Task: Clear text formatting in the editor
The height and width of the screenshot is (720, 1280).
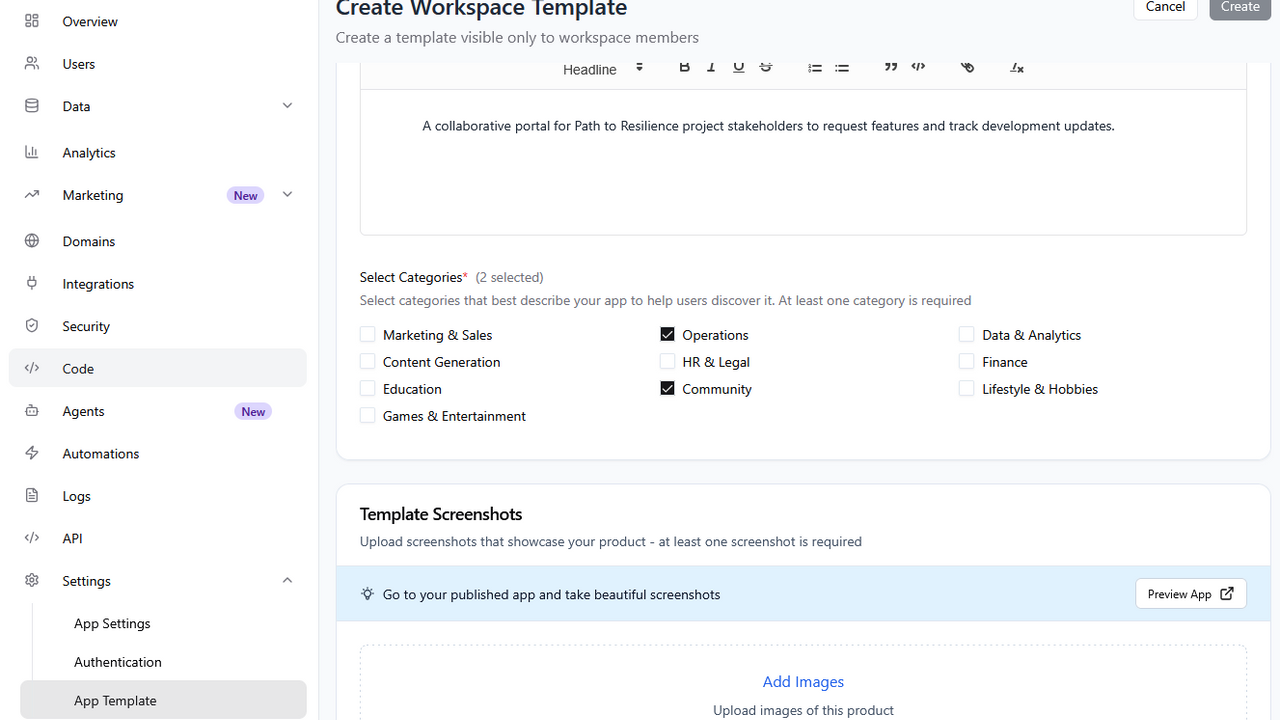Action: click(1017, 67)
